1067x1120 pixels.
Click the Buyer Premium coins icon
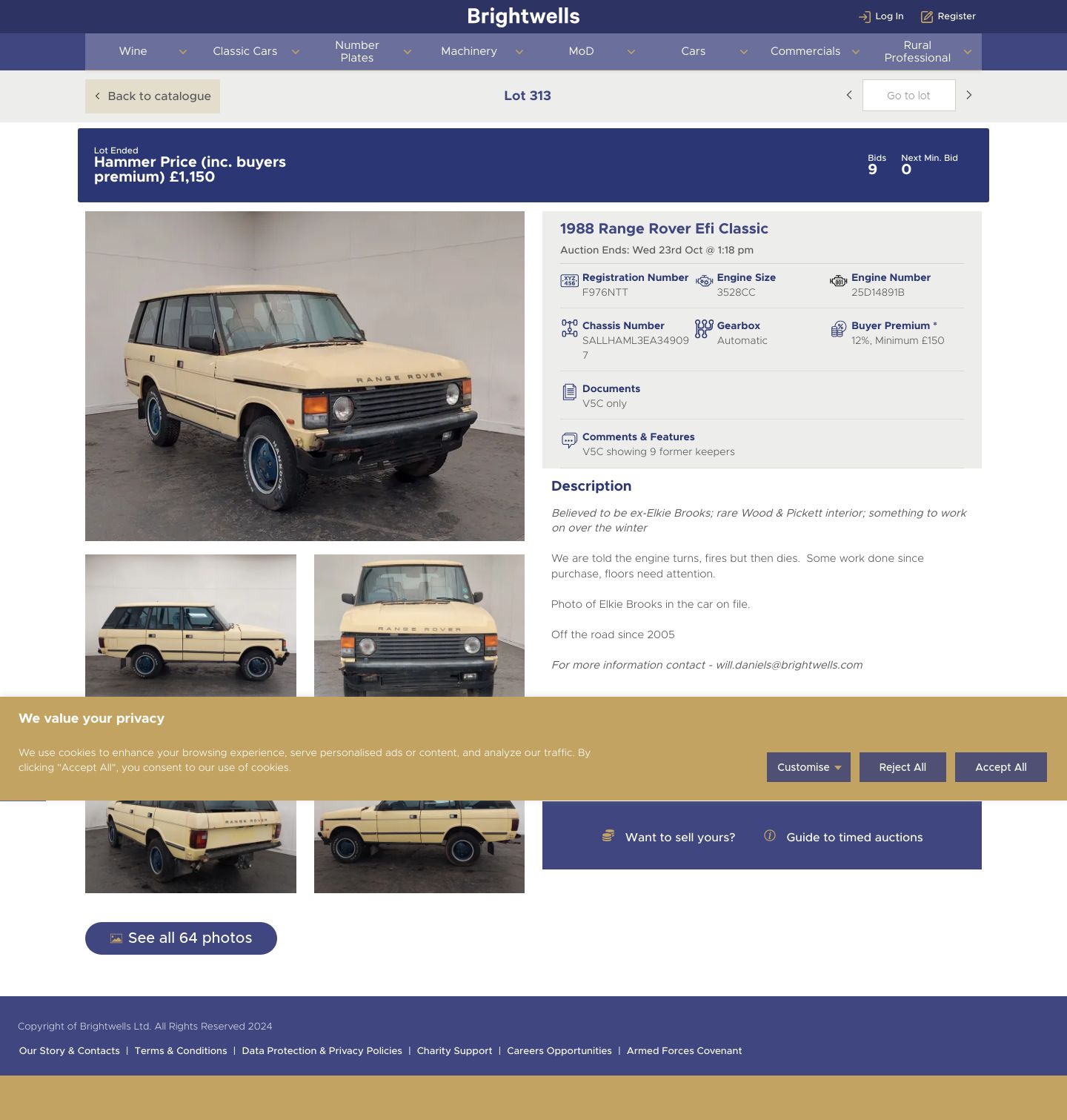pyautogui.click(x=838, y=329)
